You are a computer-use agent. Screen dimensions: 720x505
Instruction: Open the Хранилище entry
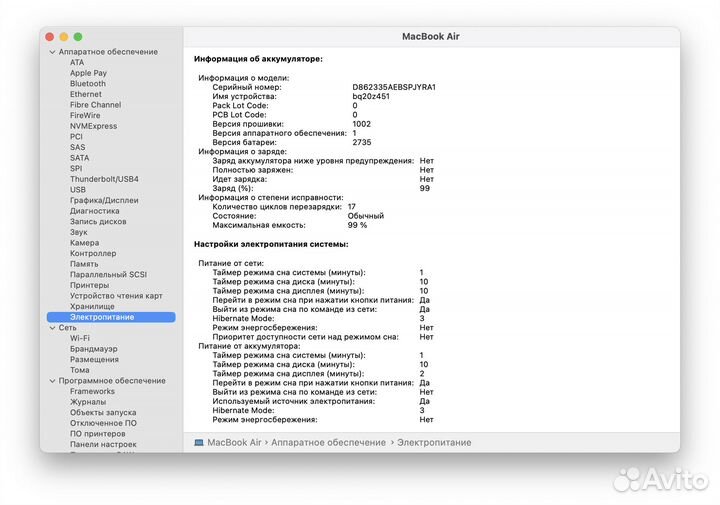coord(92,306)
